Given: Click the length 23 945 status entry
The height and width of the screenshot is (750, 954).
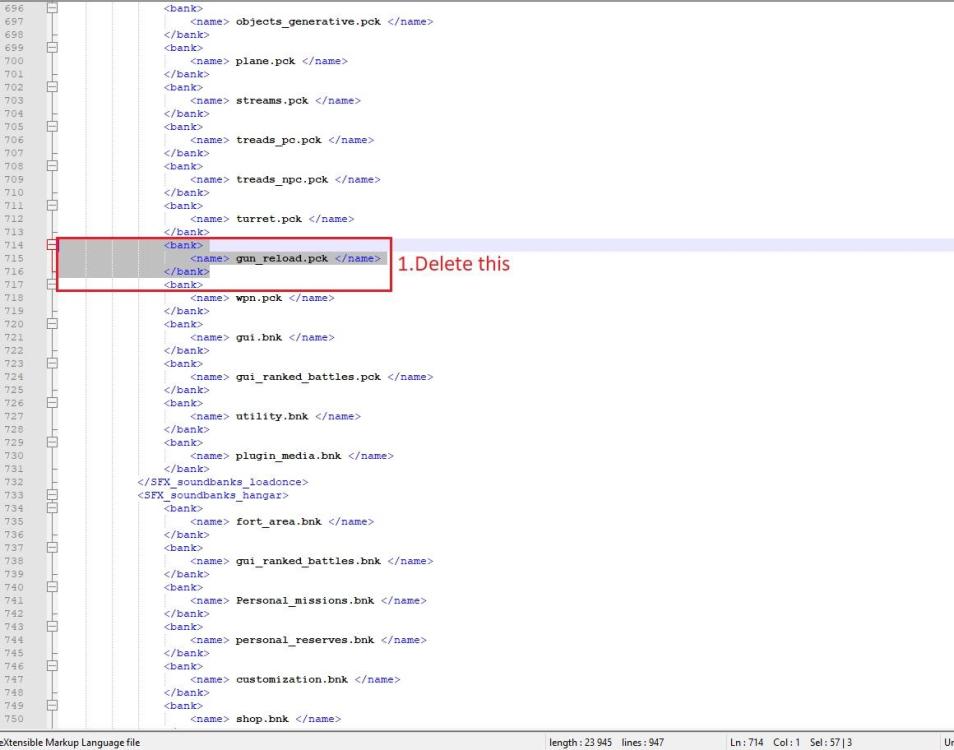Looking at the screenshot, I should coord(580,743).
